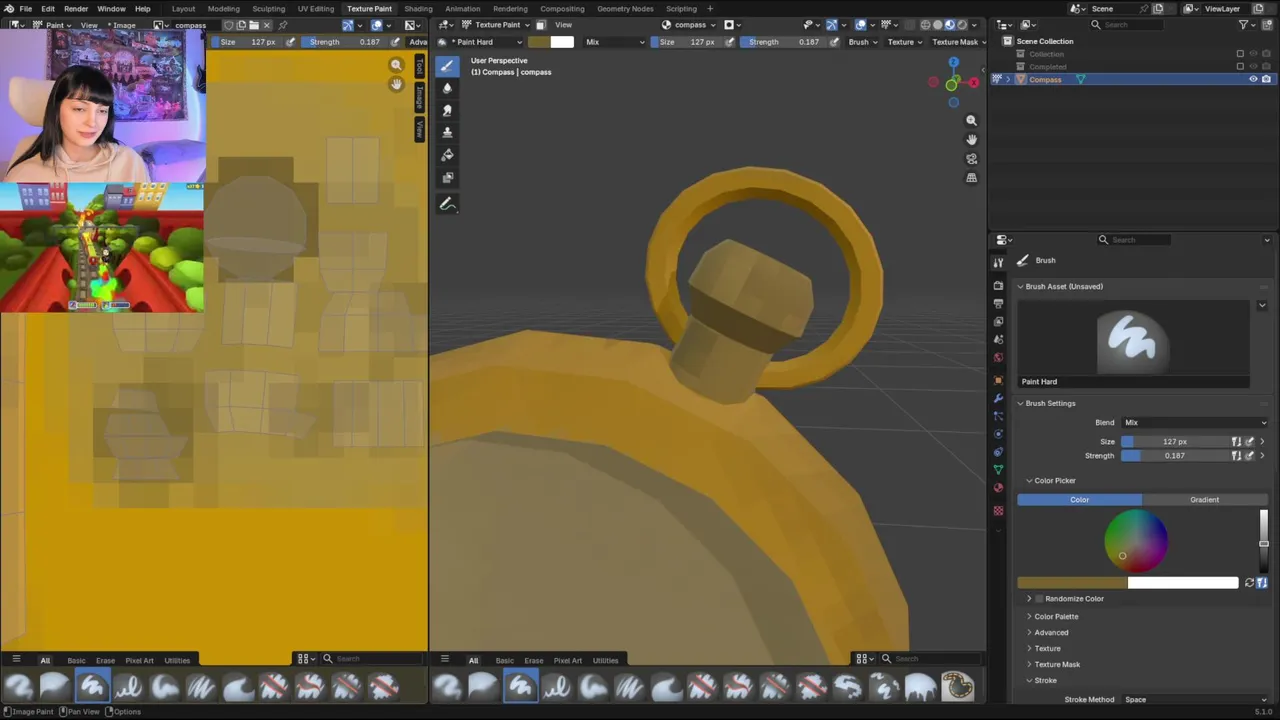Open the World properties tab
This screenshot has height=720, width=1280.
[x=998, y=357]
